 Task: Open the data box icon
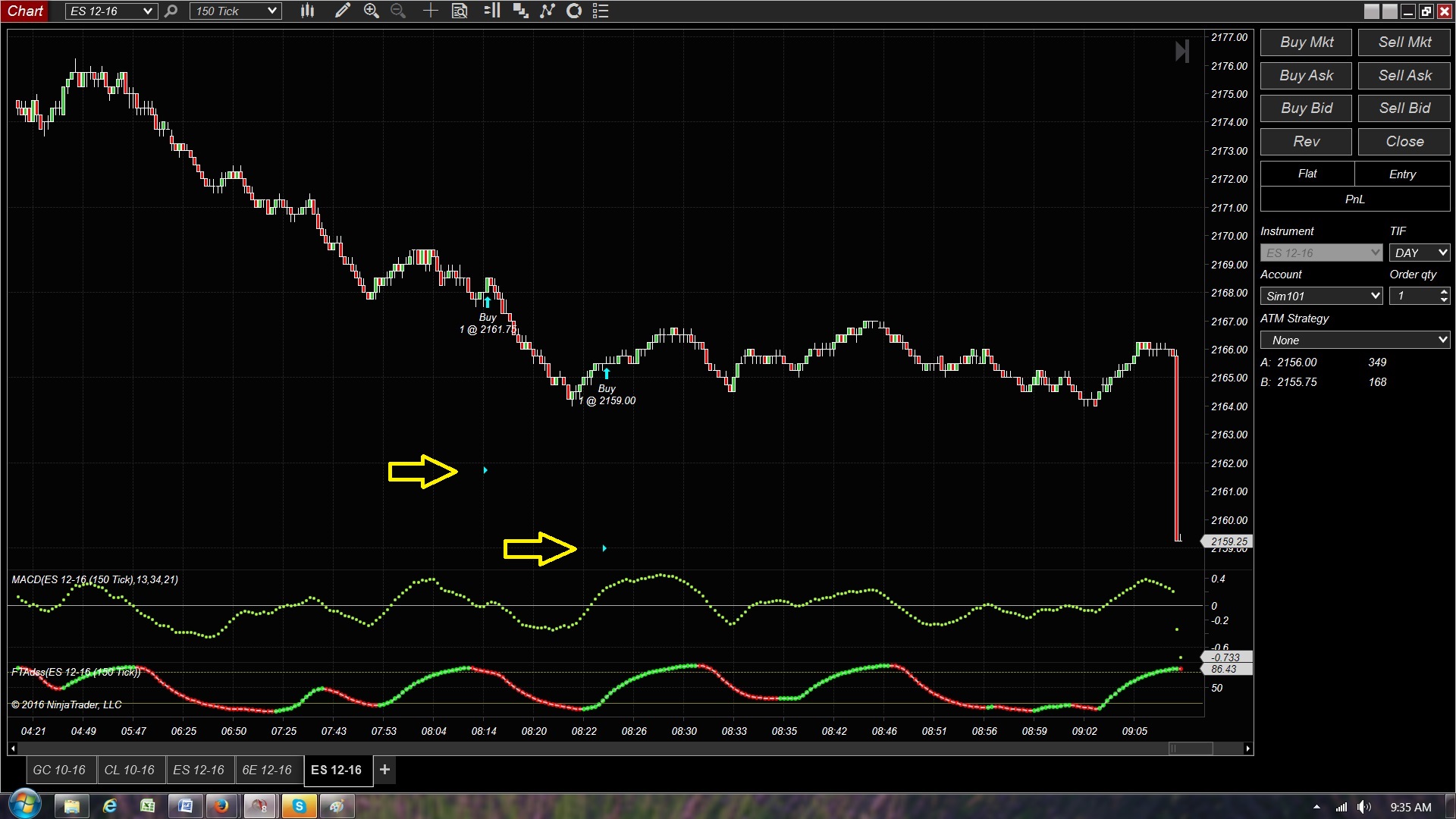460,11
